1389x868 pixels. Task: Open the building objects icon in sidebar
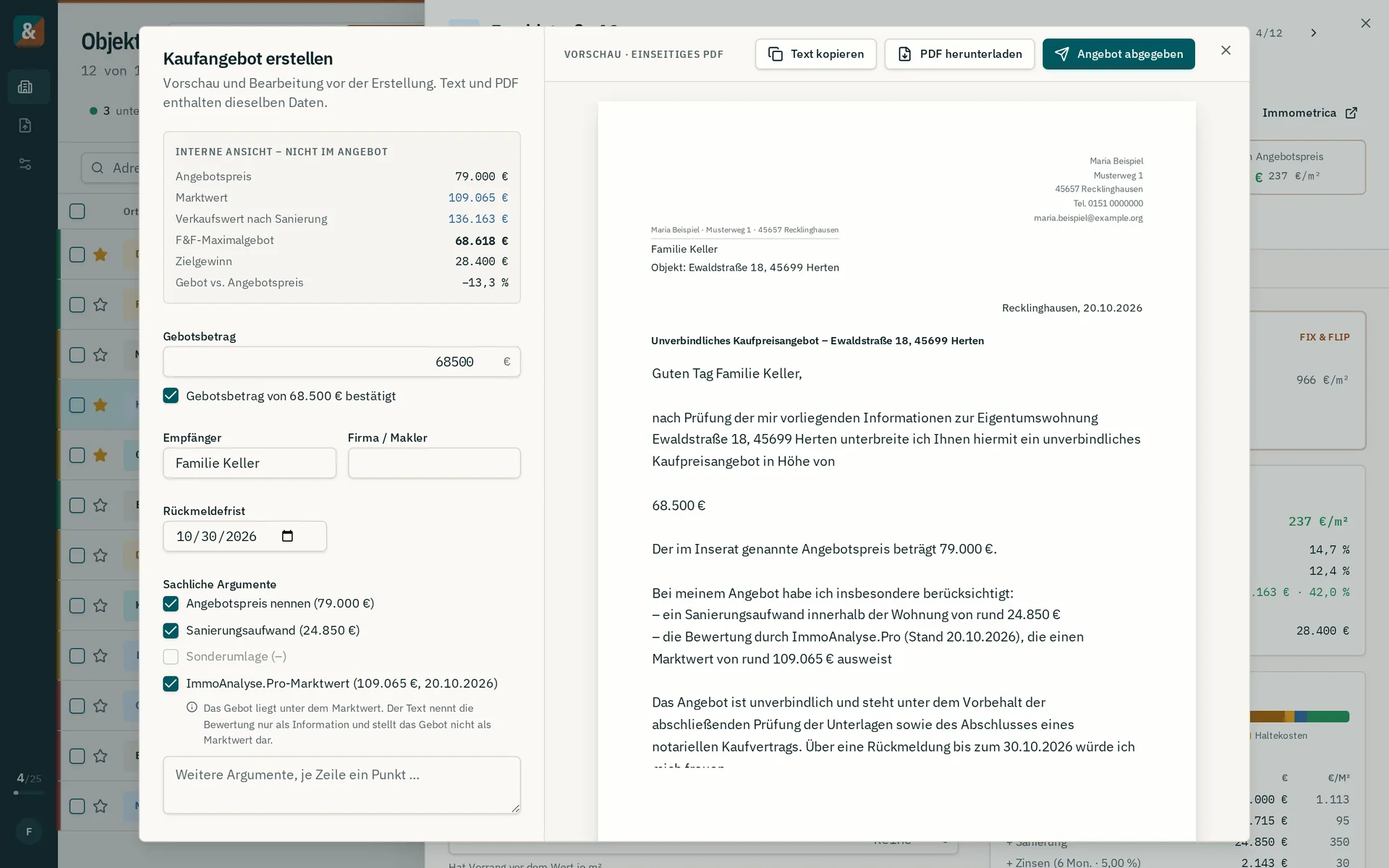pyautogui.click(x=25, y=87)
